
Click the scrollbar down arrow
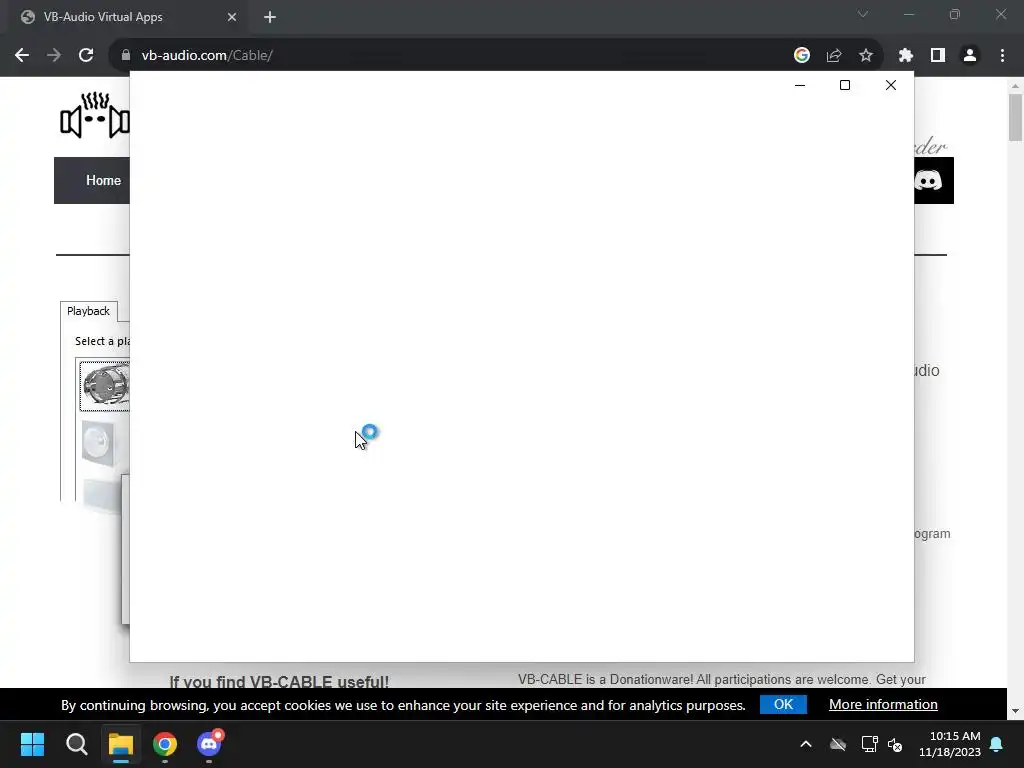click(x=1015, y=711)
